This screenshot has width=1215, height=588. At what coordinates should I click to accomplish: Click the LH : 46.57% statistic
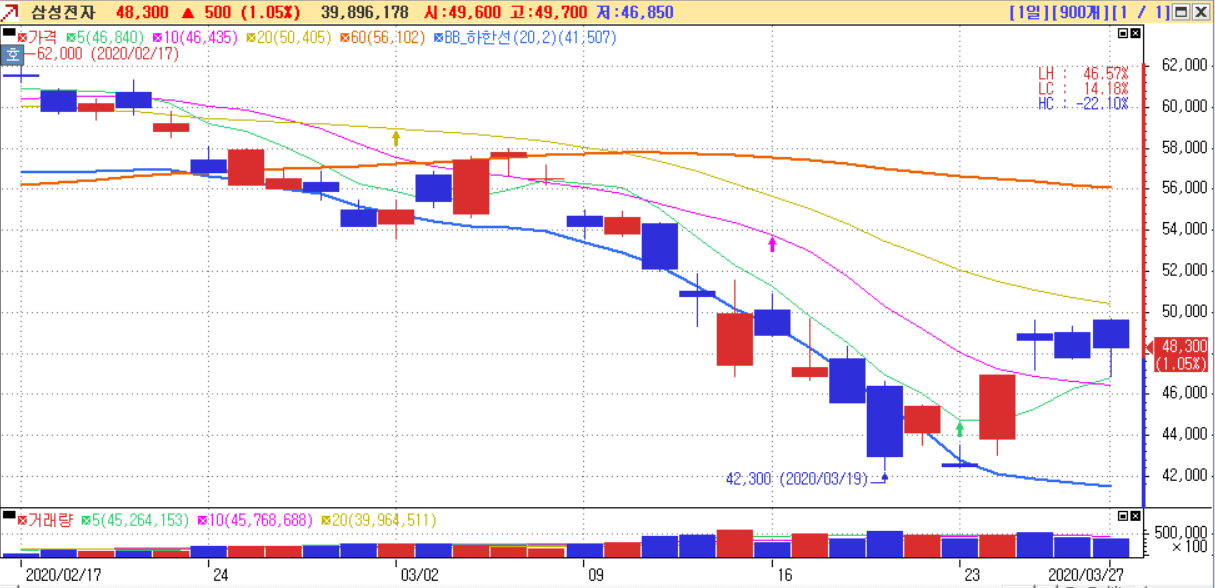(x=1083, y=74)
